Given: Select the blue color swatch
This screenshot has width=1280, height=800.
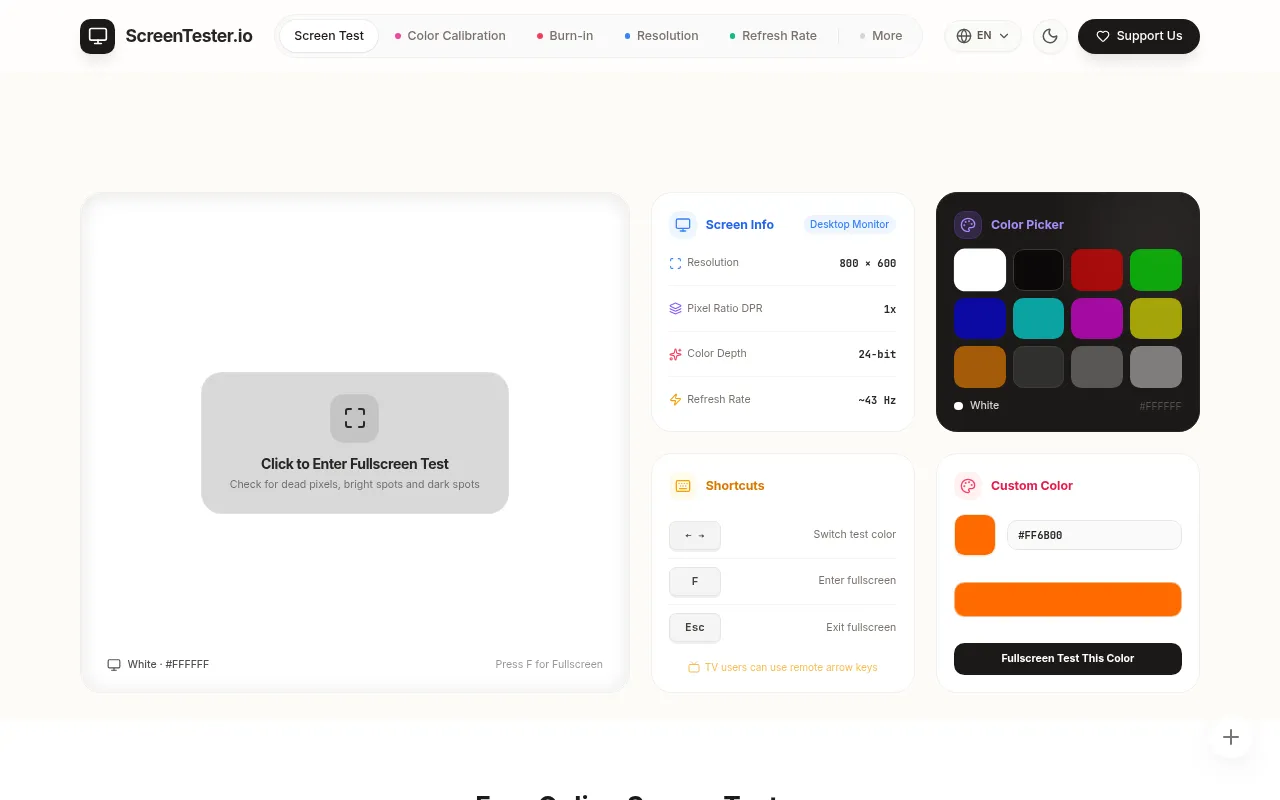Looking at the screenshot, I should coord(980,319).
